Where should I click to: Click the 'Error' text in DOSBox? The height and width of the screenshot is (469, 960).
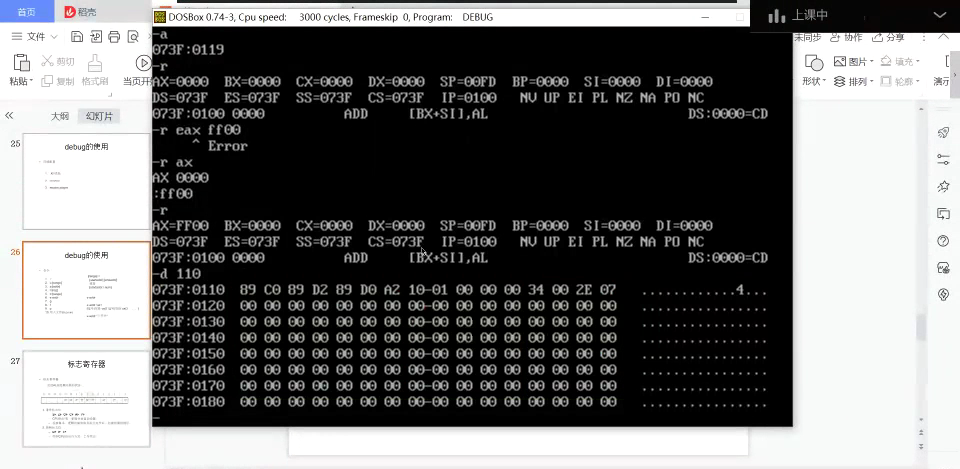(x=227, y=146)
